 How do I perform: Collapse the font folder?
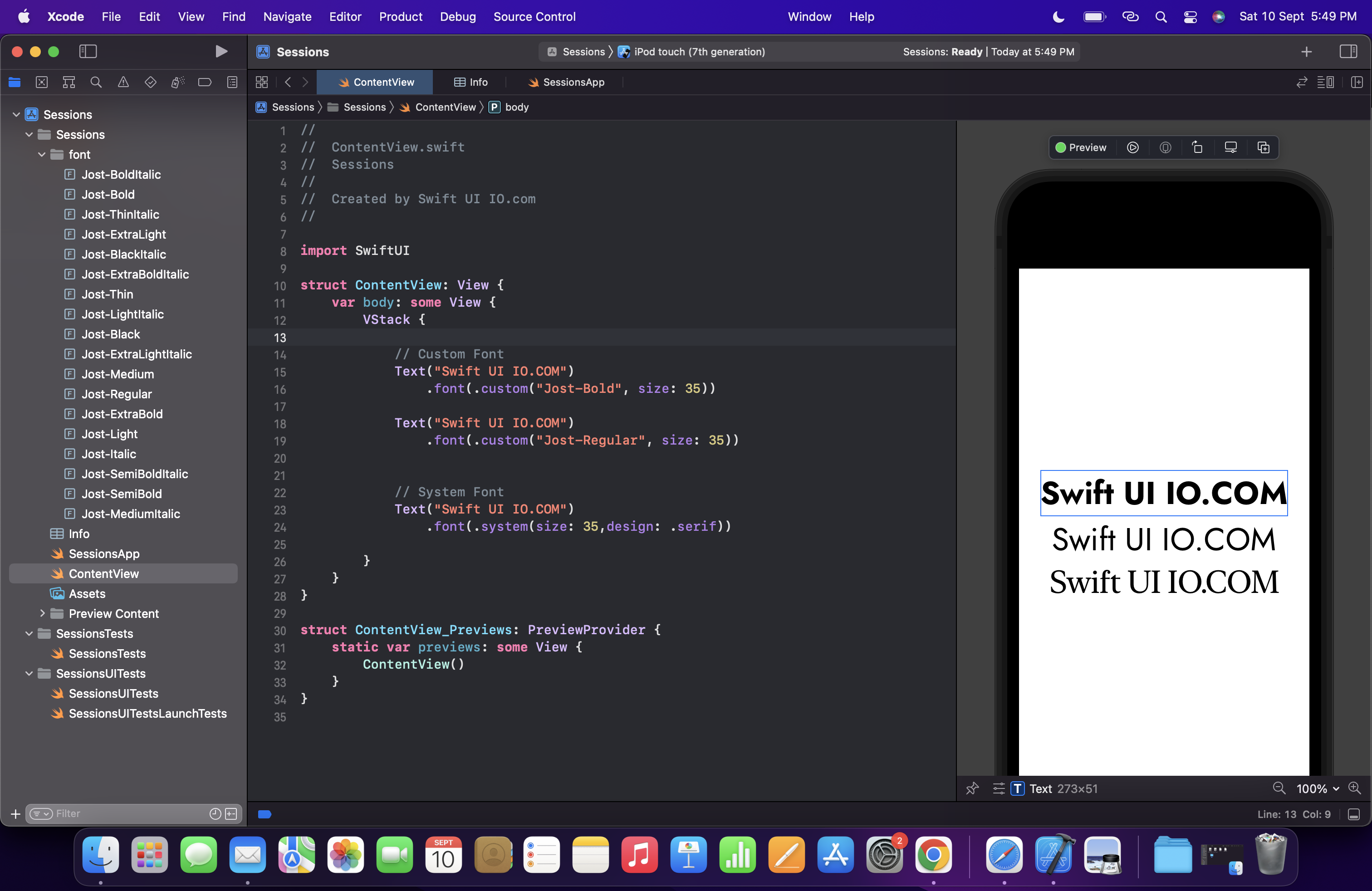(x=41, y=154)
